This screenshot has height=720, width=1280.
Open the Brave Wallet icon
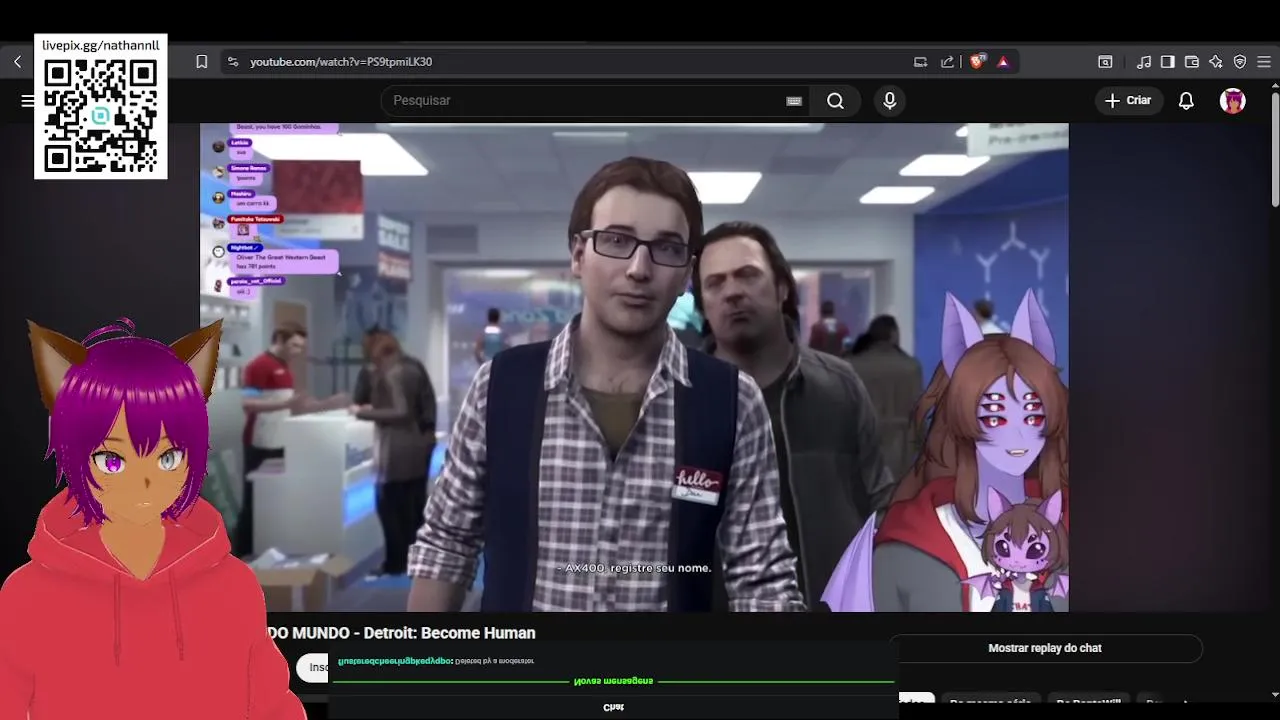(1191, 62)
